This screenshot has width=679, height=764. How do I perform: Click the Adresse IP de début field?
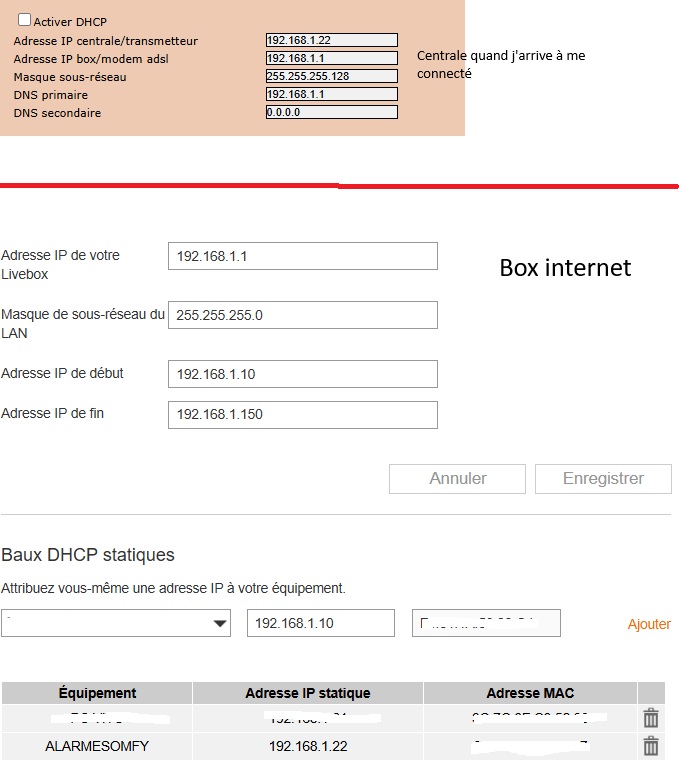pos(303,374)
